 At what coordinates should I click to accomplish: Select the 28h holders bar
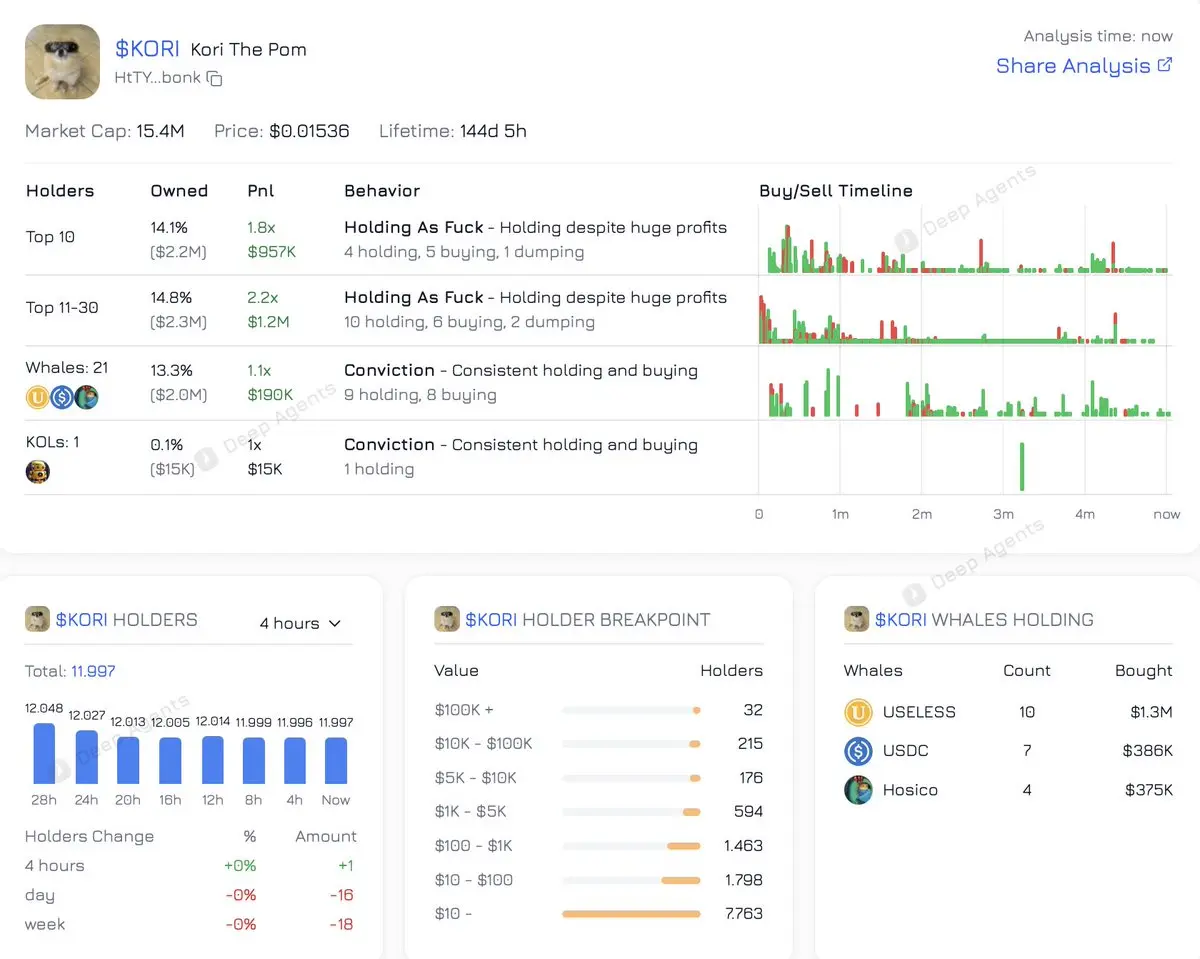[x=44, y=753]
